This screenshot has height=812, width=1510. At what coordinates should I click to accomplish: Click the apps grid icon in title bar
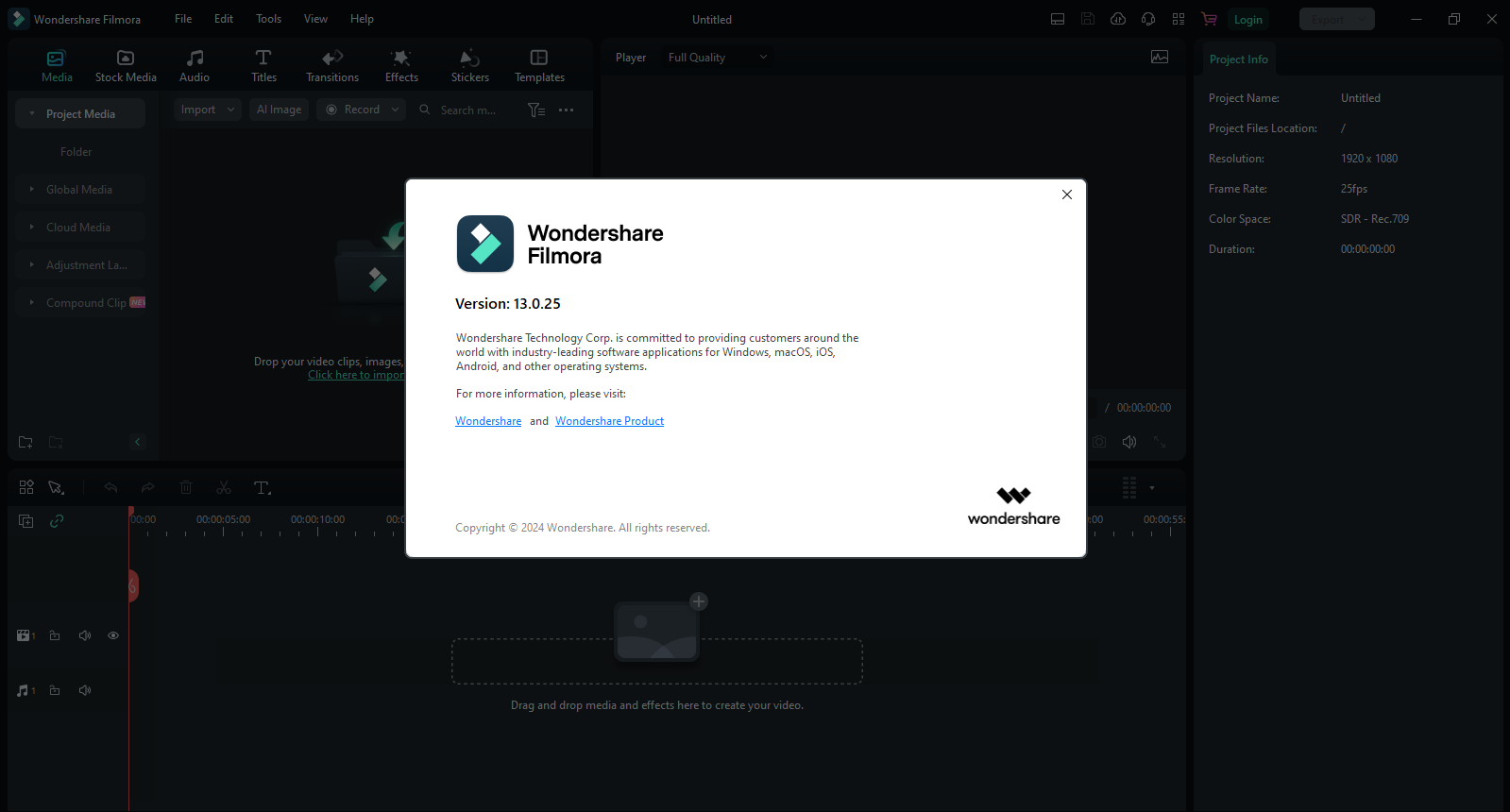pos(1179,19)
